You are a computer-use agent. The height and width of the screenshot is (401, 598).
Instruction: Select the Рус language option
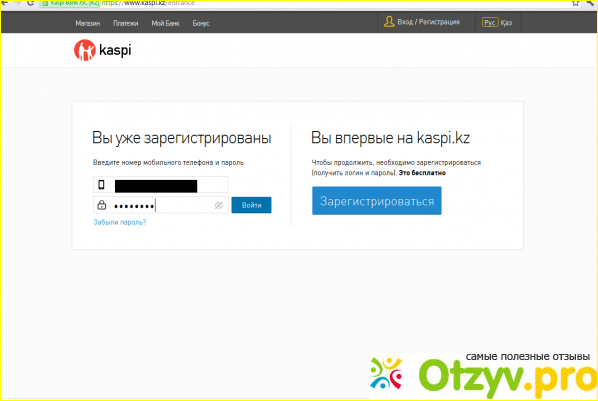click(490, 23)
